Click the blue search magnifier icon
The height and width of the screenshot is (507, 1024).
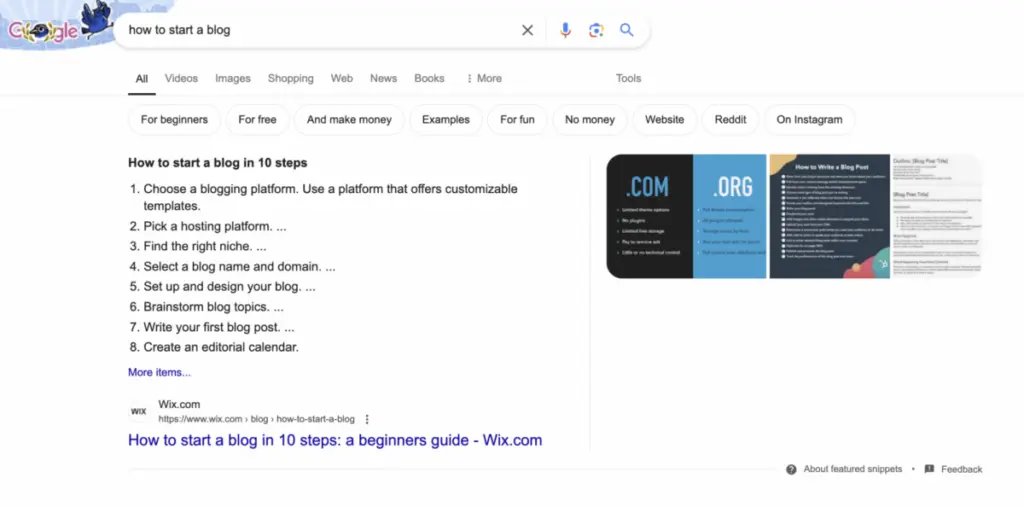coord(627,30)
